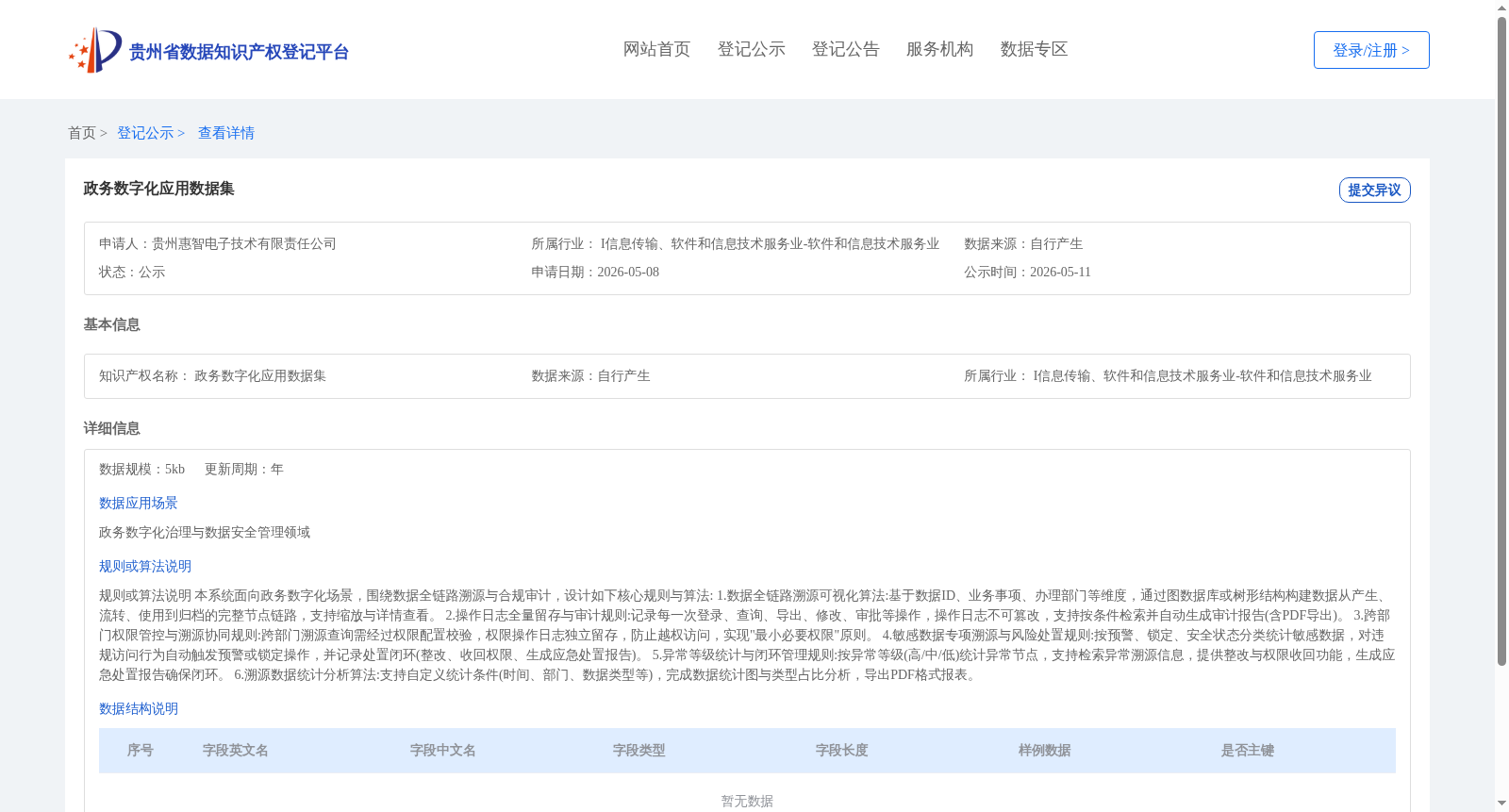The width and height of the screenshot is (1509, 812).
Task: Click the 字段英文名 column header
Action: coord(236,751)
